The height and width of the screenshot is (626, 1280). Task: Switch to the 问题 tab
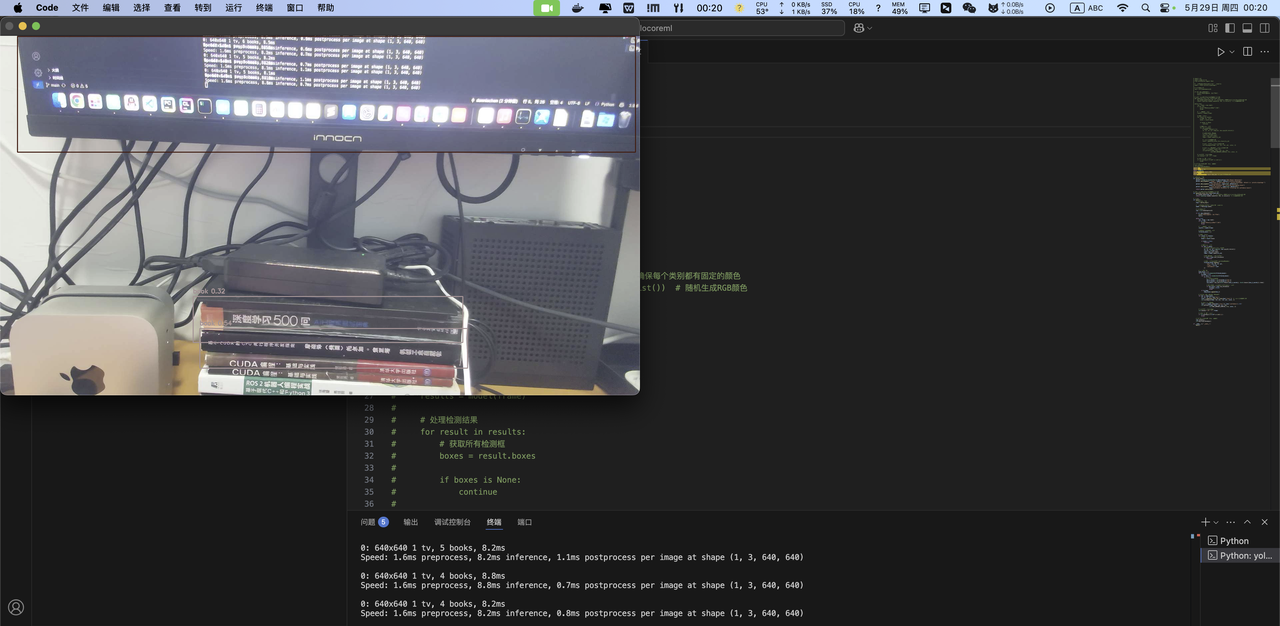368,522
